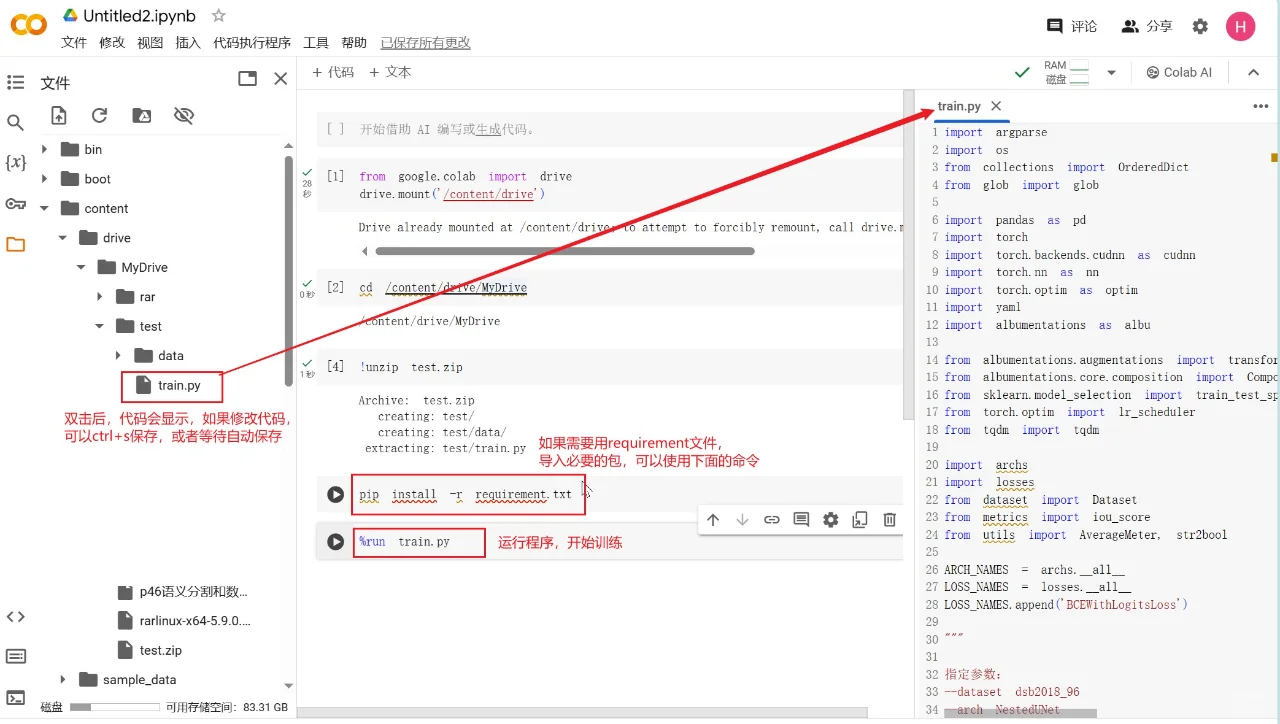This screenshot has height=724, width=1280.
Task: Click the 分享 share button
Action: [x=1147, y=27]
